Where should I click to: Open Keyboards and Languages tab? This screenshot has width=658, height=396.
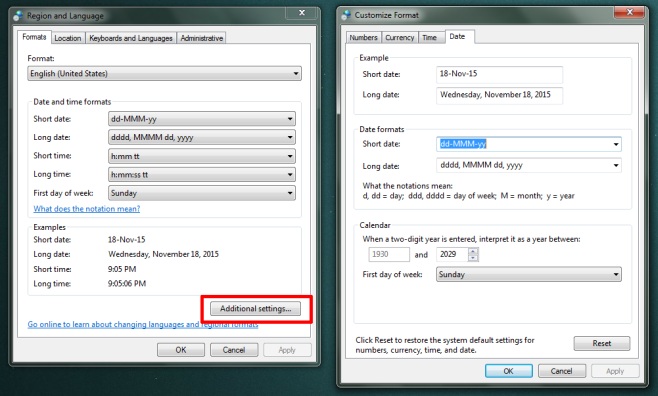pos(131,38)
